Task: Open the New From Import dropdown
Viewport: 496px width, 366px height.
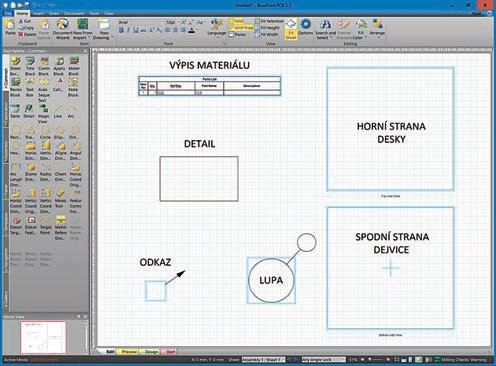Action: pyautogui.click(x=82, y=29)
